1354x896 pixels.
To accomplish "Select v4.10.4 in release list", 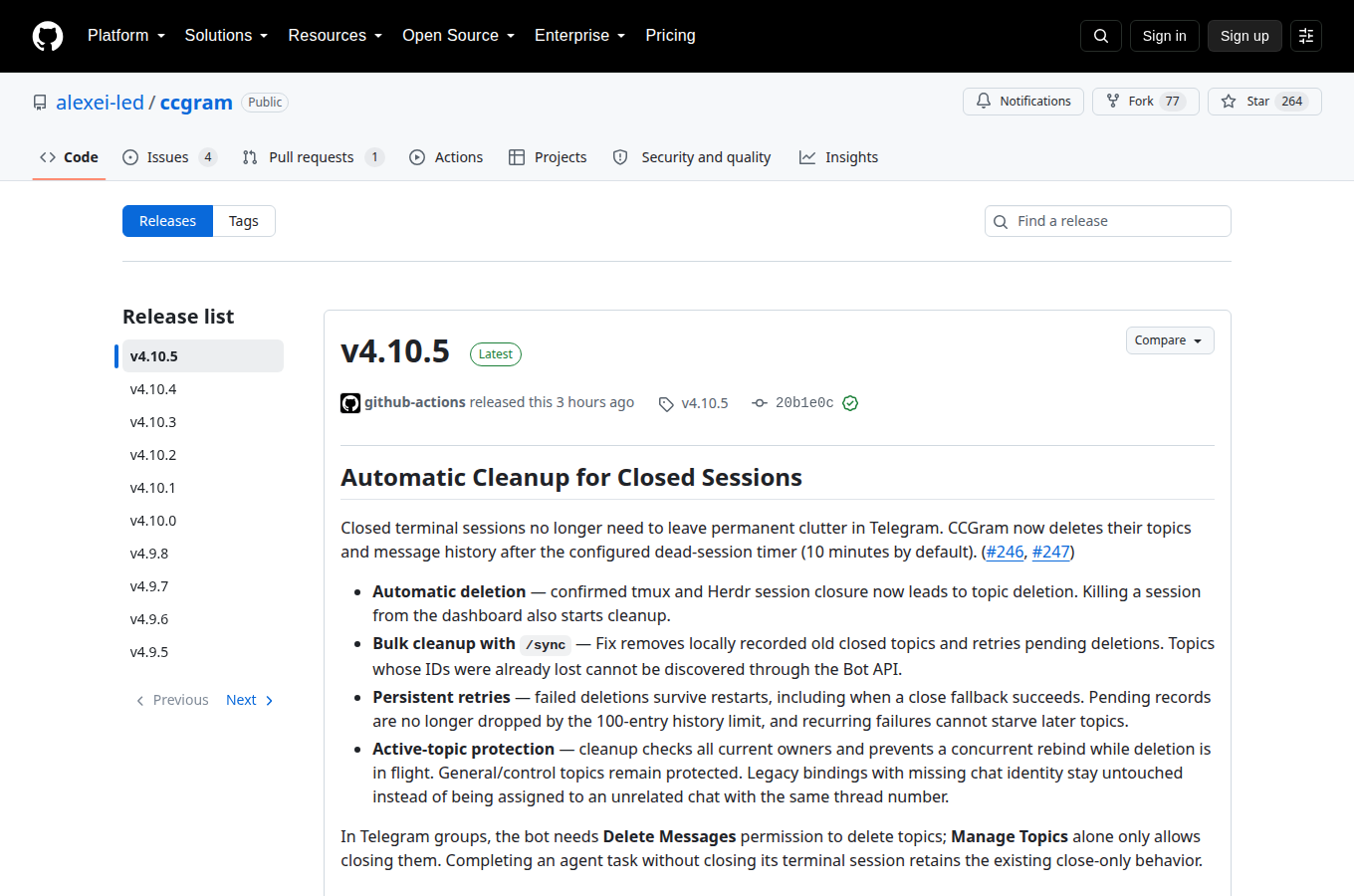I will [202, 389].
